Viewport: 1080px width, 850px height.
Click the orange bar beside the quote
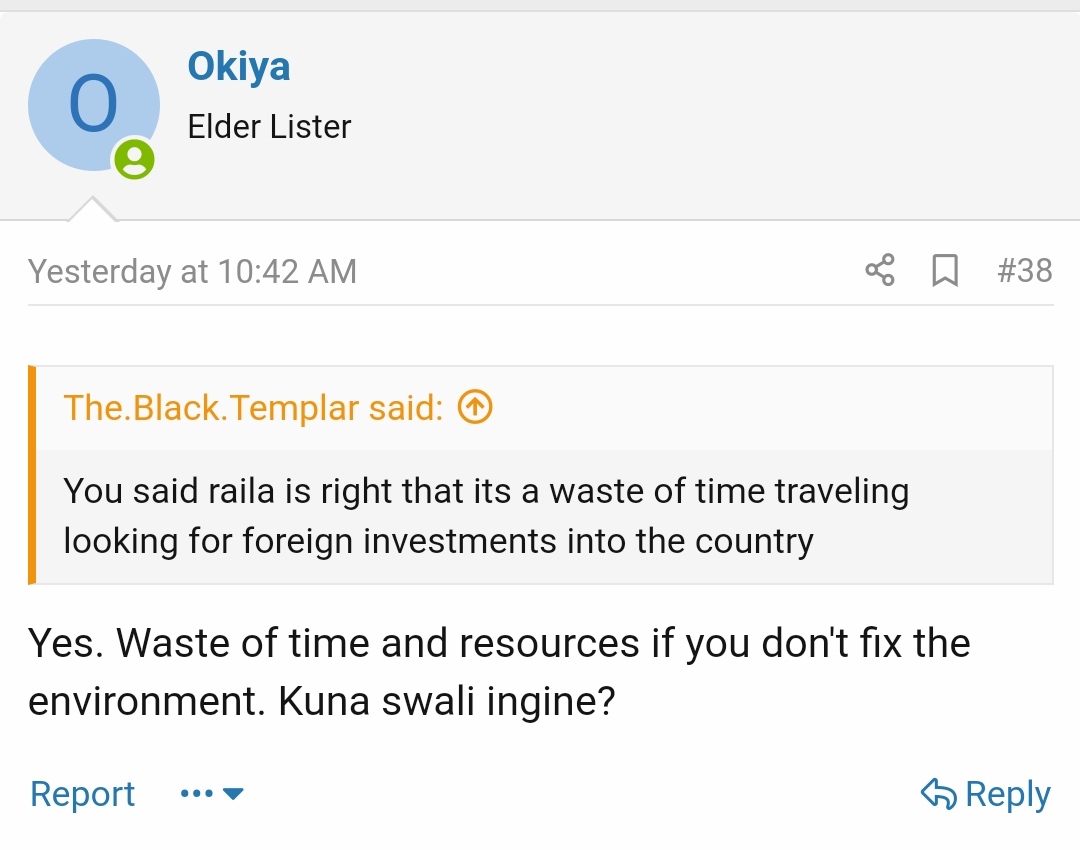[32, 475]
